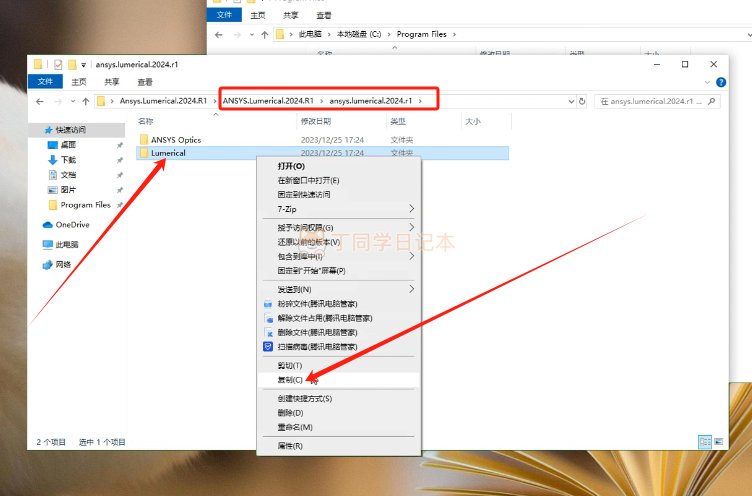752x496 pixels.
Task: Switch to large icons view in status bar
Action: tap(718, 441)
